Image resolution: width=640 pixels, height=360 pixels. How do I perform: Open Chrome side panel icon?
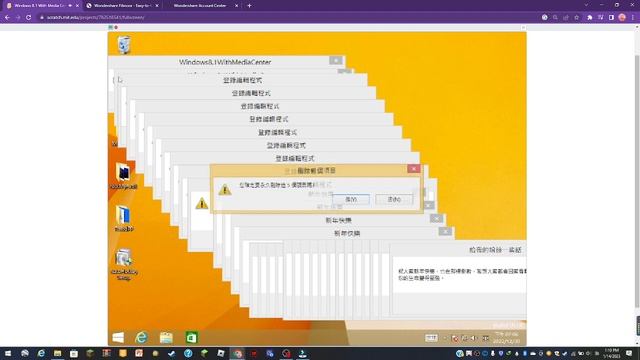pos(611,18)
